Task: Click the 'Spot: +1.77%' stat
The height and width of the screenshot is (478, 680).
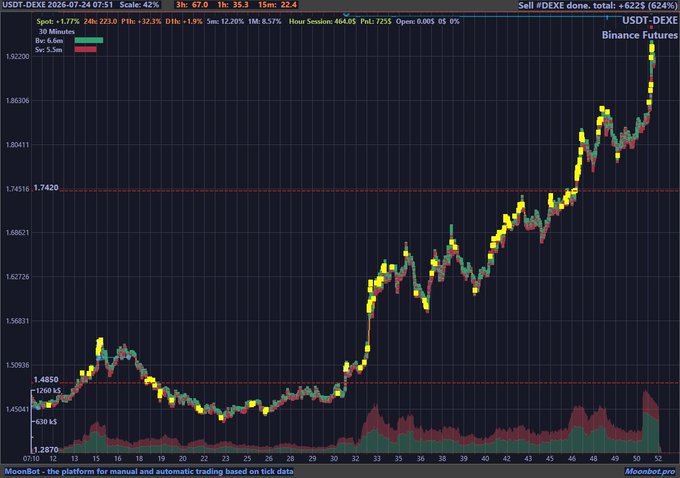Action: [58, 21]
